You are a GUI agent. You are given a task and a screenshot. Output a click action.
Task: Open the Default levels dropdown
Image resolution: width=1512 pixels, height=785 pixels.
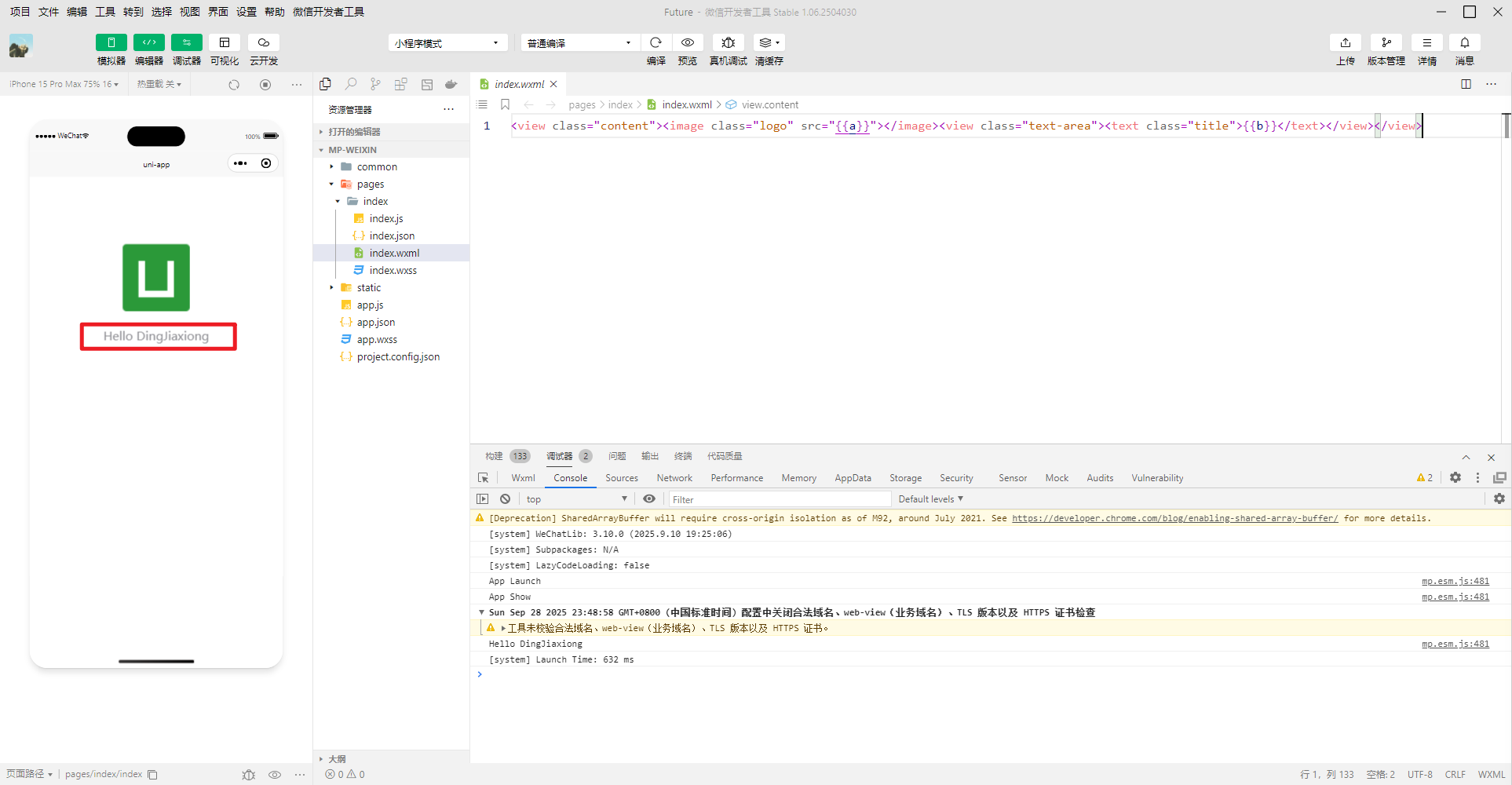point(930,499)
